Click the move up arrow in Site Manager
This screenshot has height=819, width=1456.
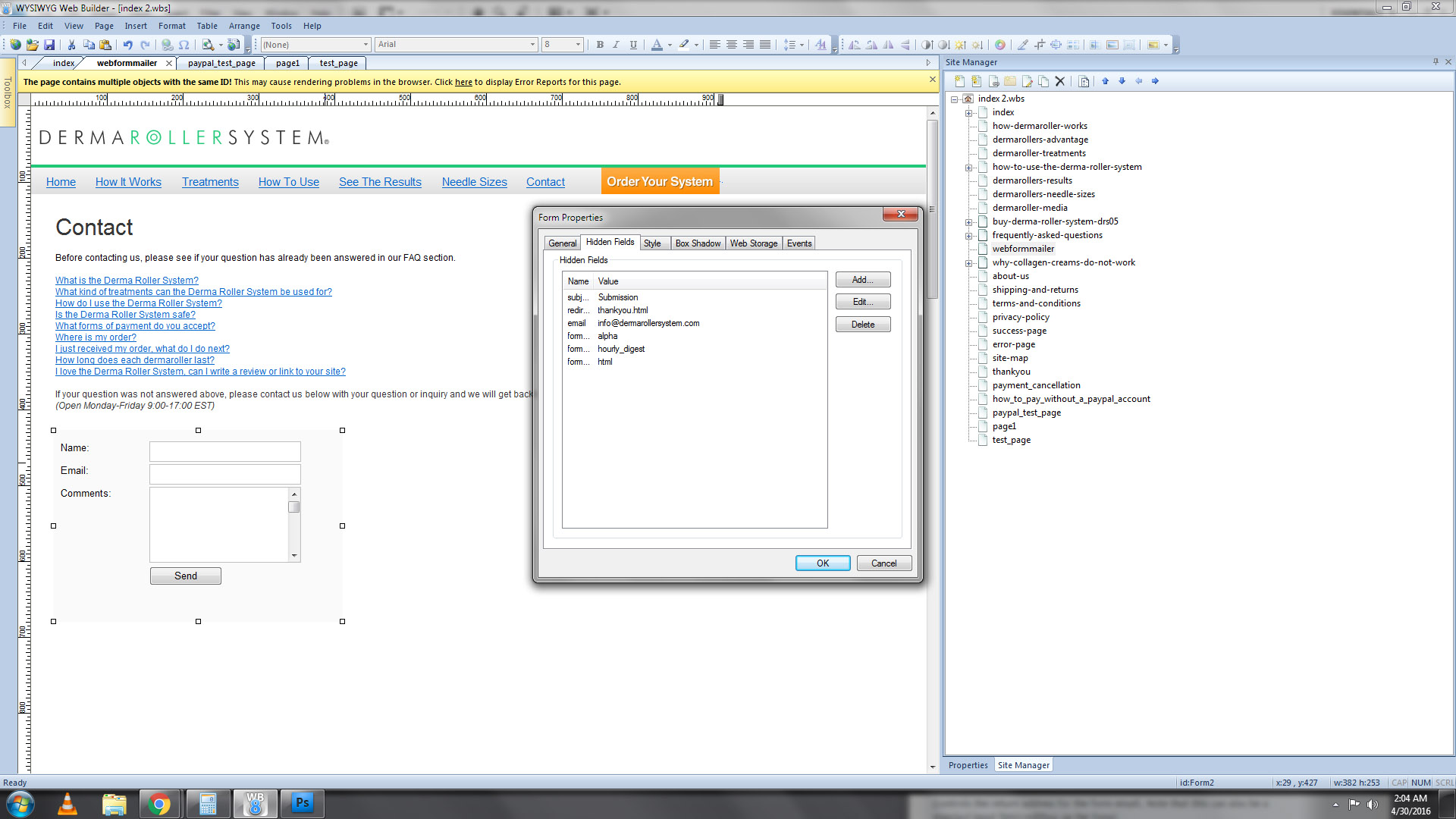point(1105,81)
